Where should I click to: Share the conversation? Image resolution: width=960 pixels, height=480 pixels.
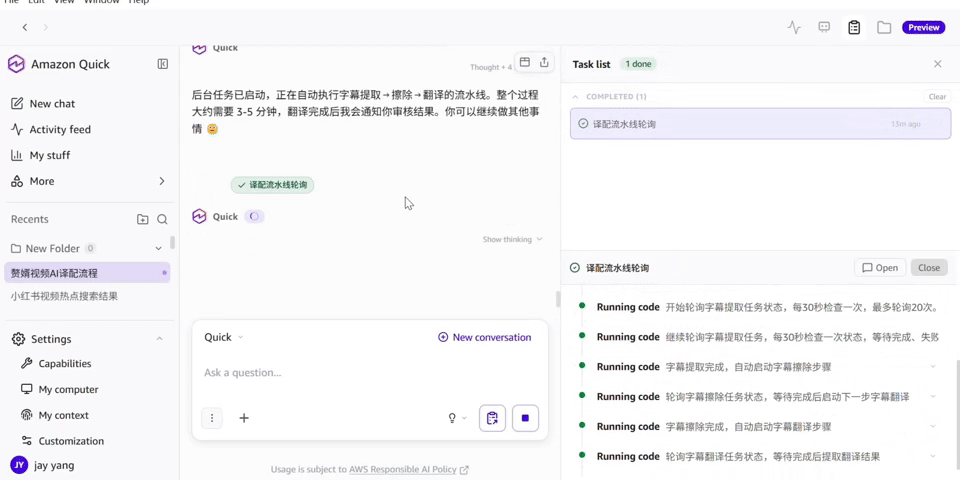coord(544,62)
